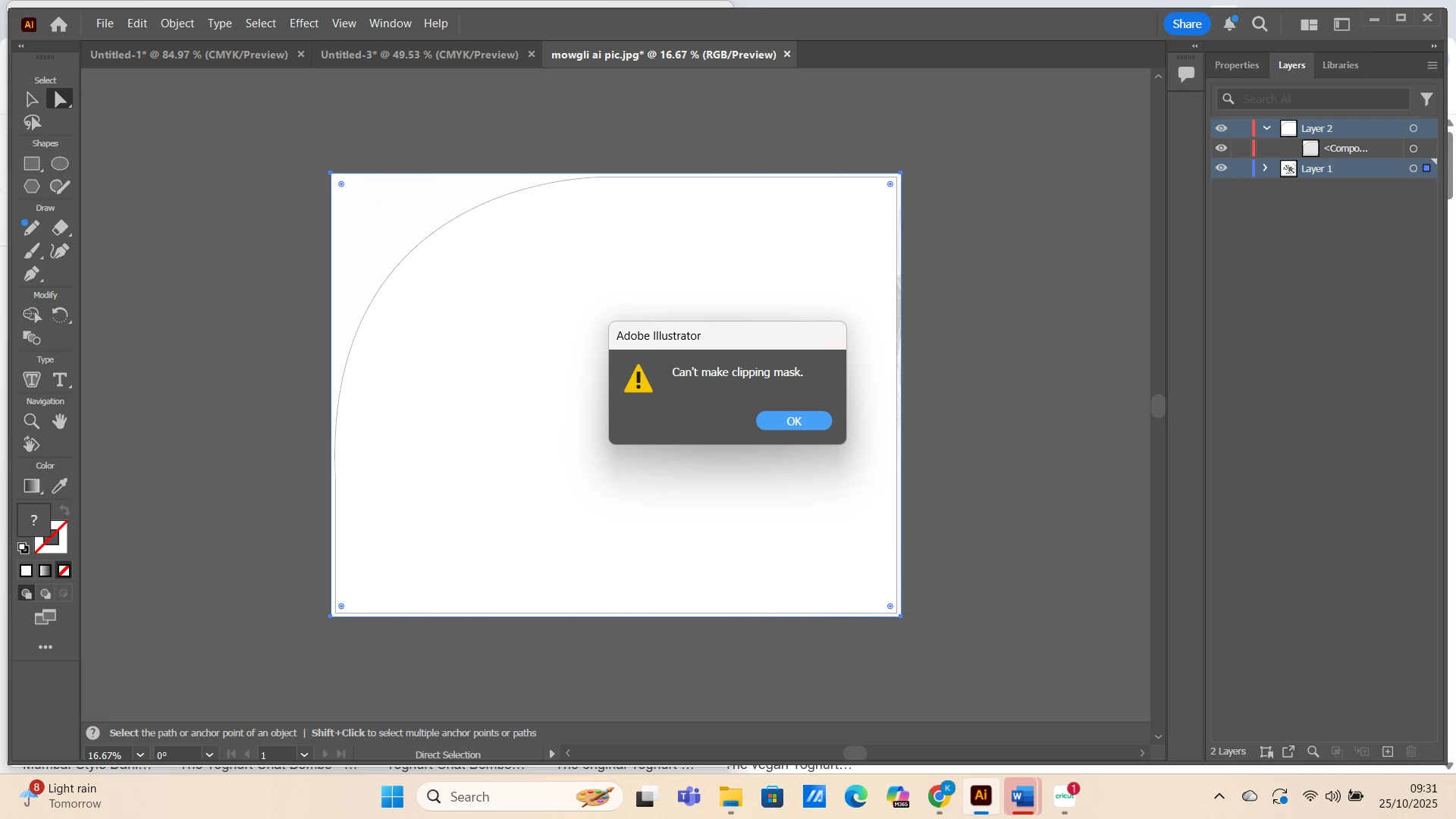Click the Share button
This screenshot has width=1456, height=819.
click(x=1186, y=24)
